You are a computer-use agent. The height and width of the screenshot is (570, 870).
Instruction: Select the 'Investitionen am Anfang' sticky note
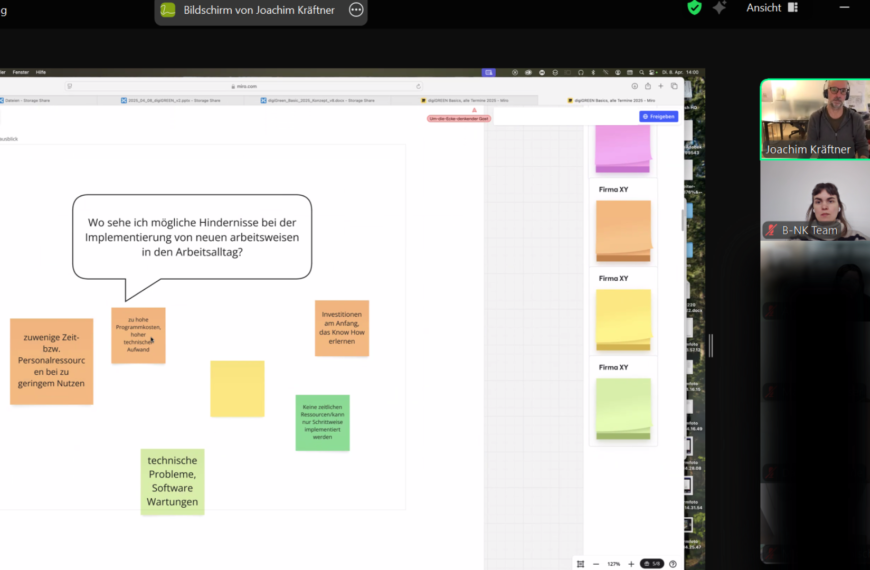[342, 328]
